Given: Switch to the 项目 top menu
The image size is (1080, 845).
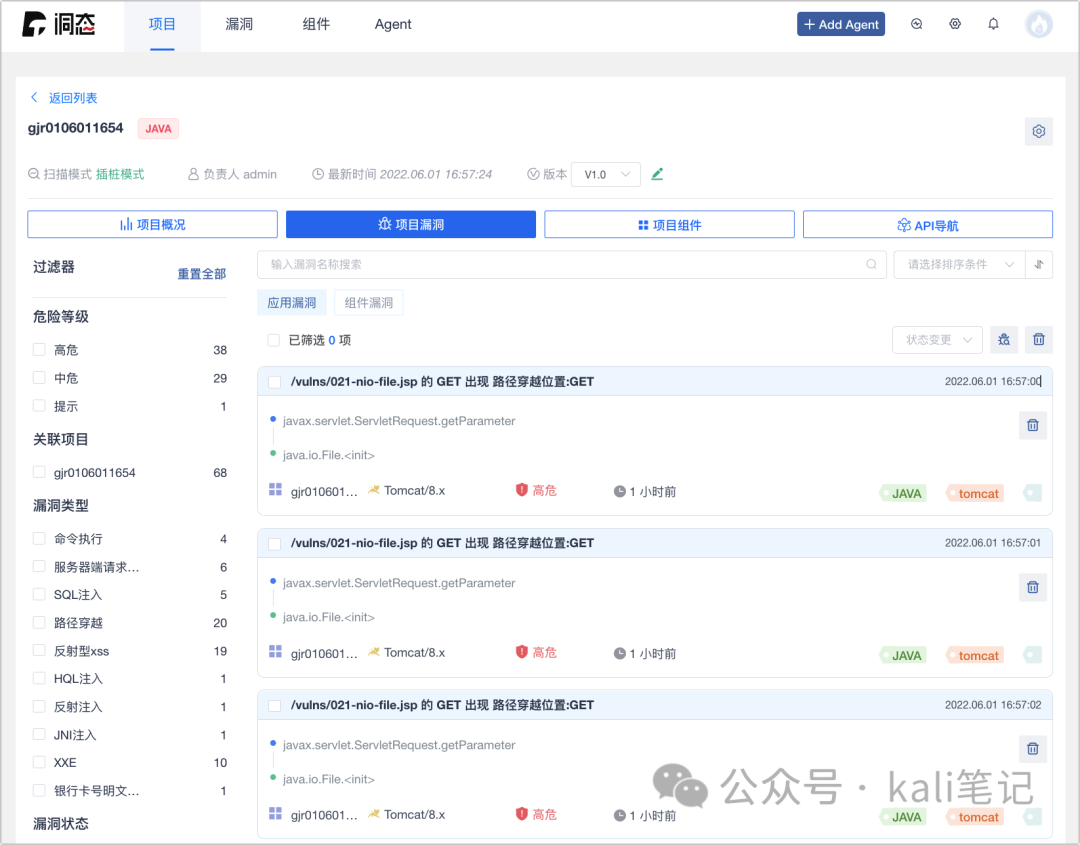Looking at the screenshot, I should coord(163,25).
